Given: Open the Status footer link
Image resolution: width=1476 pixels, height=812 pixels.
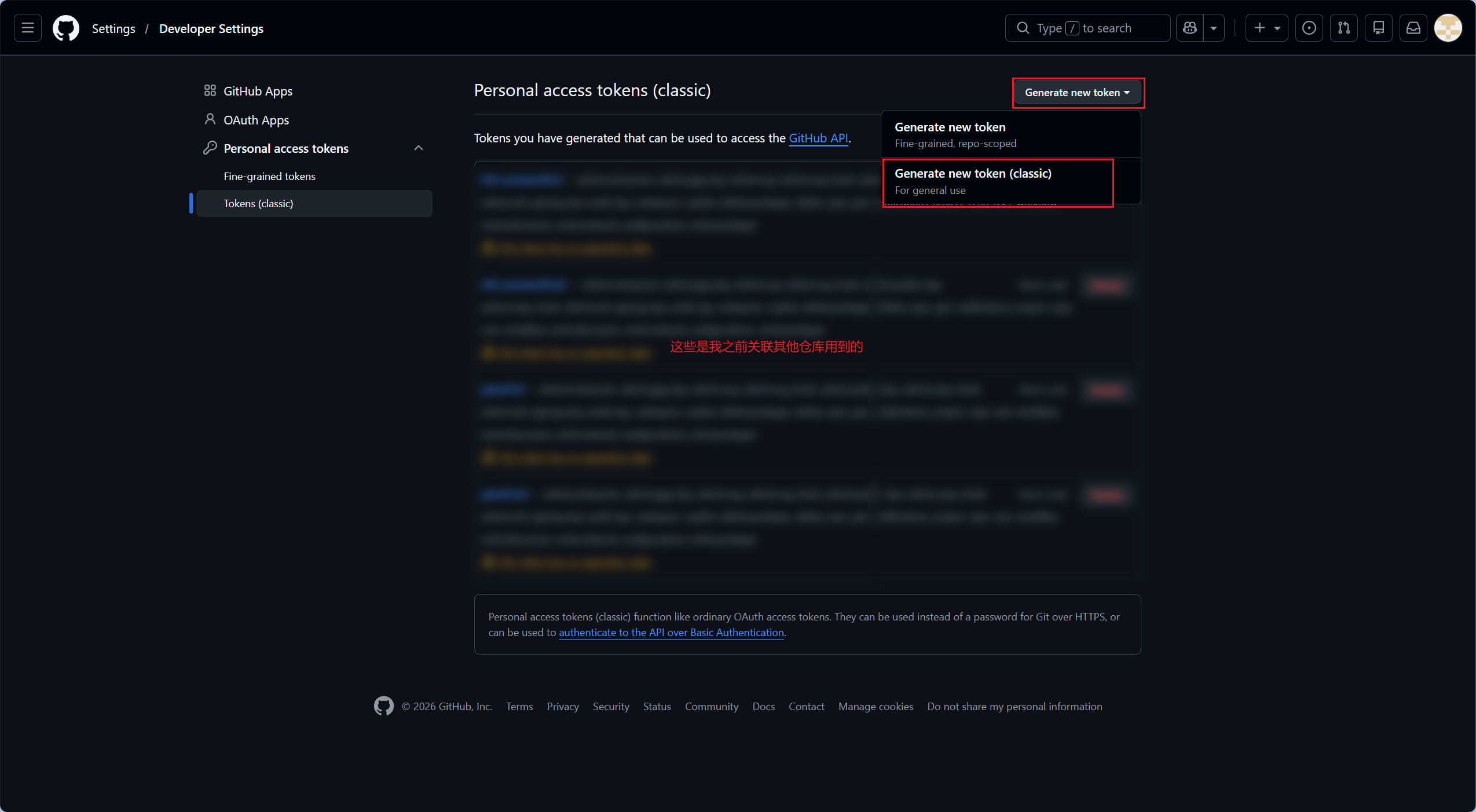Looking at the screenshot, I should tap(657, 707).
